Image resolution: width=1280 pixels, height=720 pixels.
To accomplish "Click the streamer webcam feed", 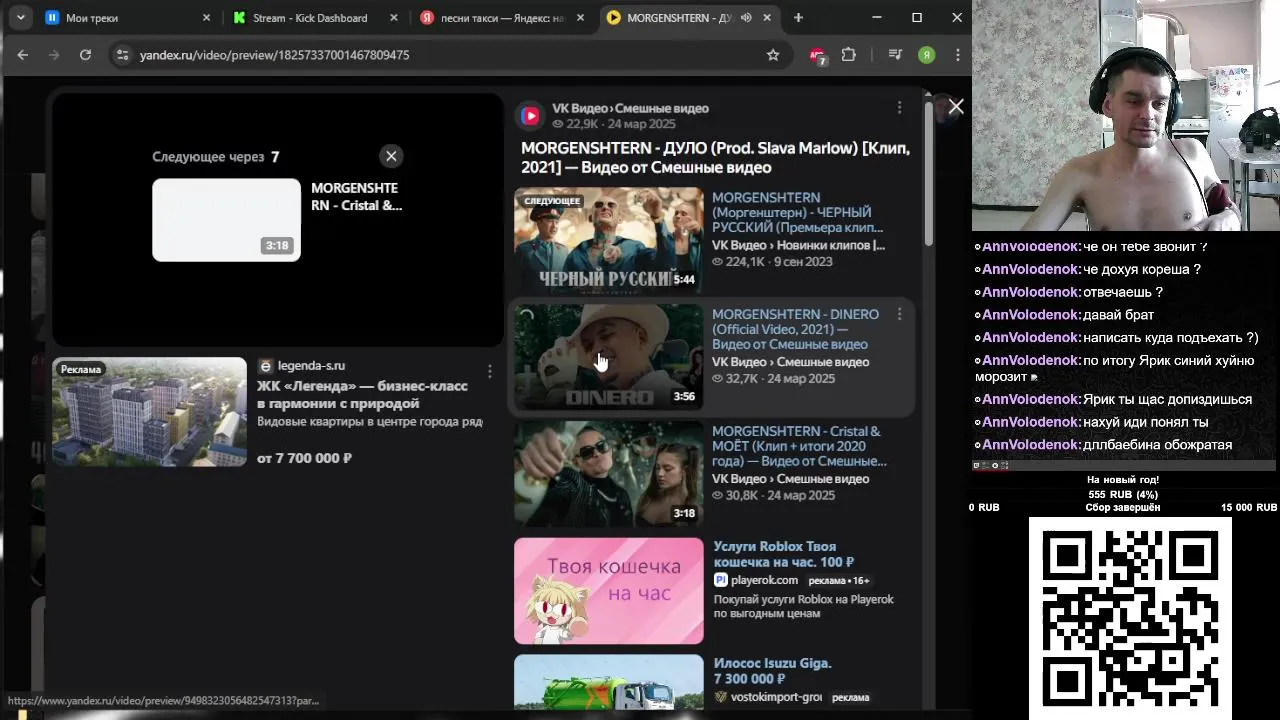I will click(x=1126, y=116).
